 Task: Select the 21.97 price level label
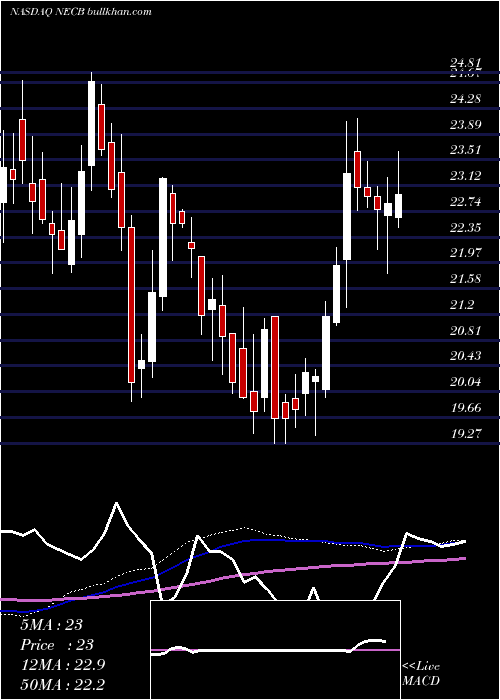(x=466, y=253)
